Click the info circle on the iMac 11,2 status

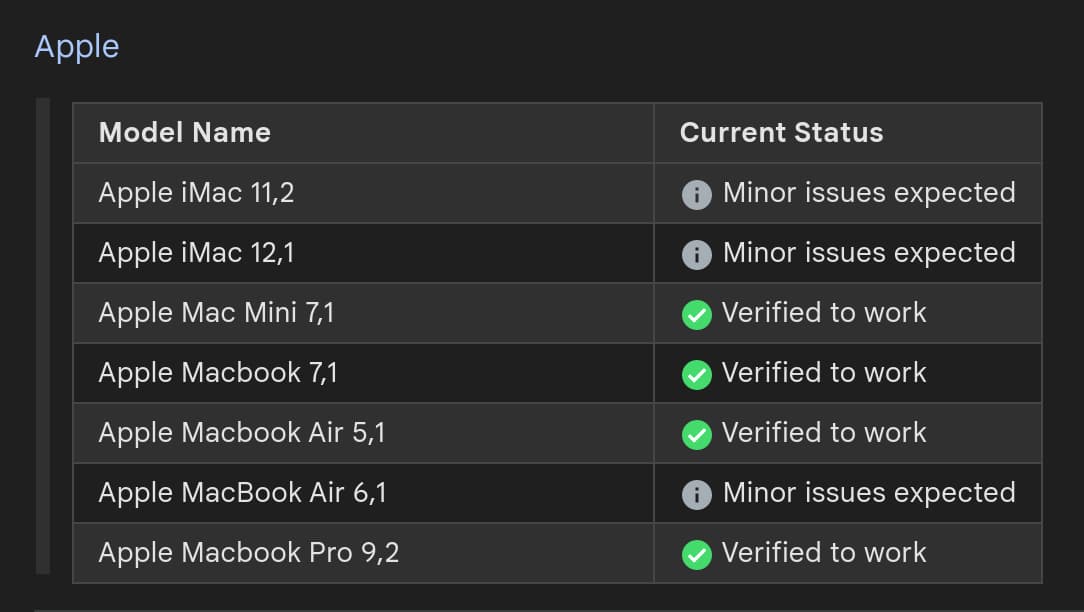pos(696,194)
